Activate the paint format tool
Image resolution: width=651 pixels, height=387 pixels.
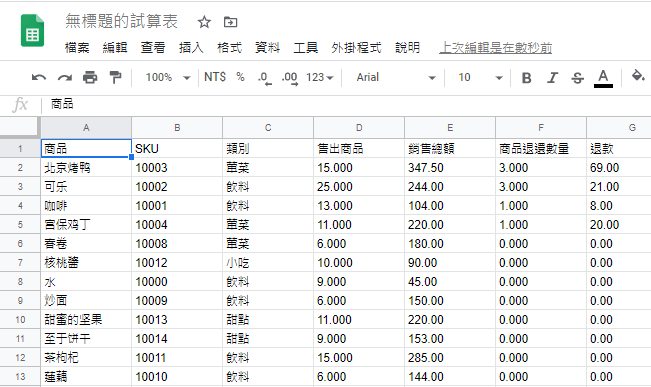[115, 77]
